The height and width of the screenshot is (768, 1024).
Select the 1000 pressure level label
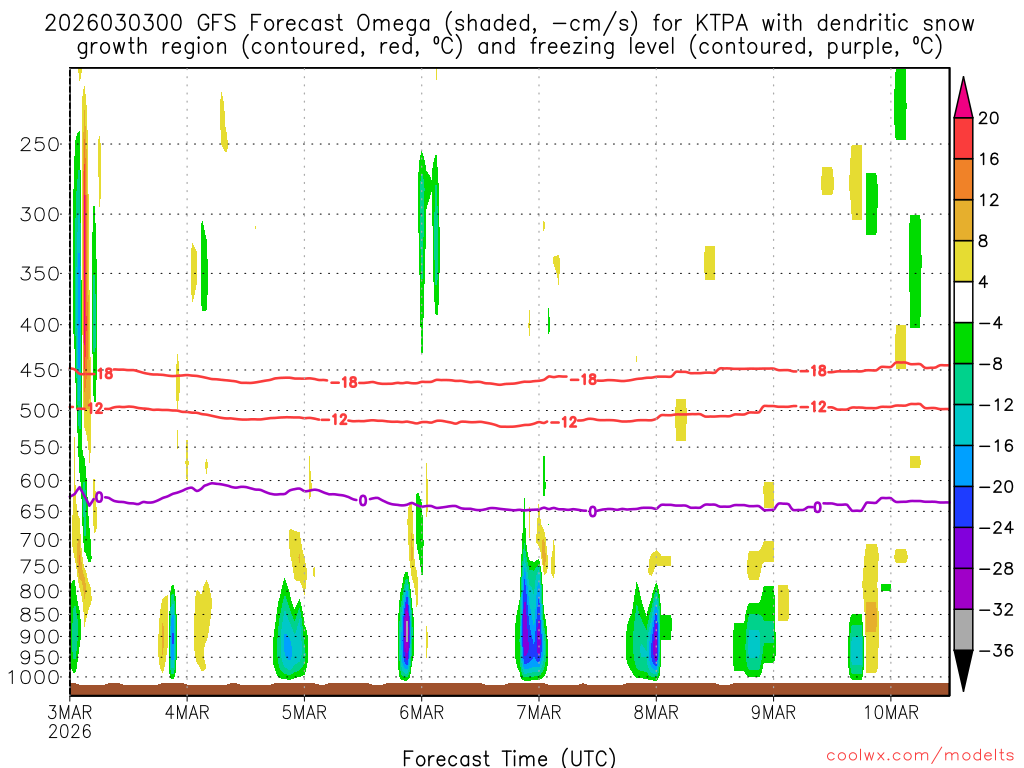click(x=36, y=678)
